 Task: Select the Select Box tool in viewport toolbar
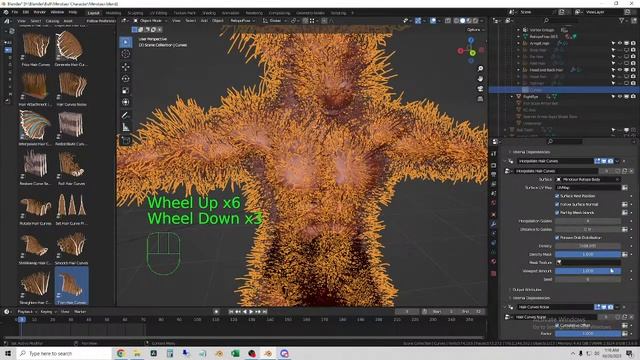[126, 42]
